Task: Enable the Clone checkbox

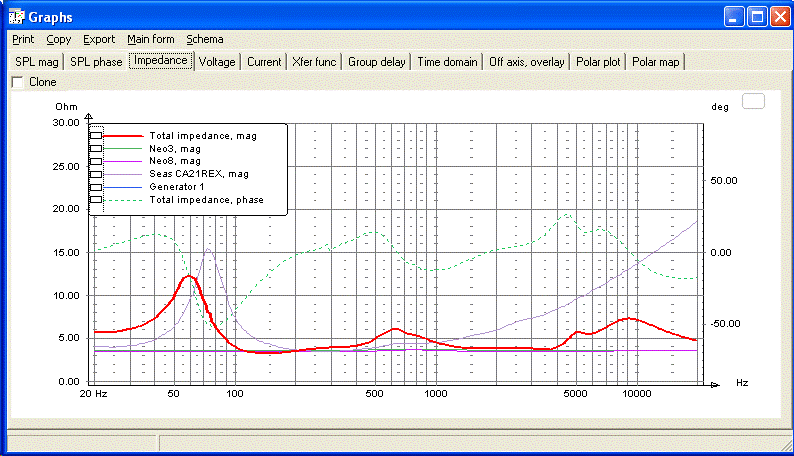Action: 17,82
